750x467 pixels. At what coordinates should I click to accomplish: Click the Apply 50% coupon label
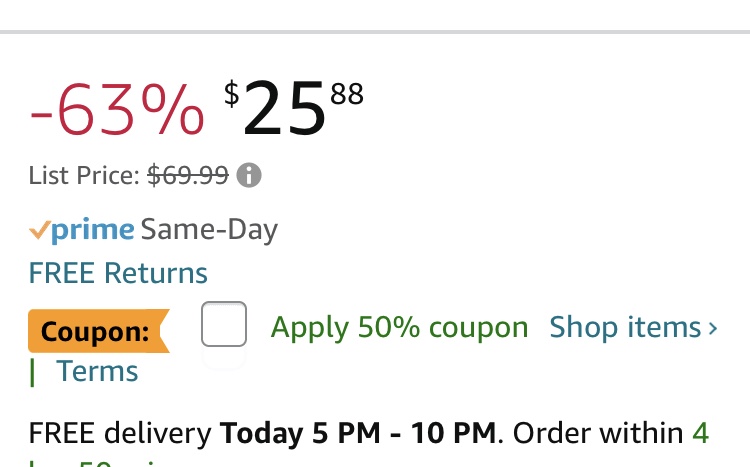point(399,327)
